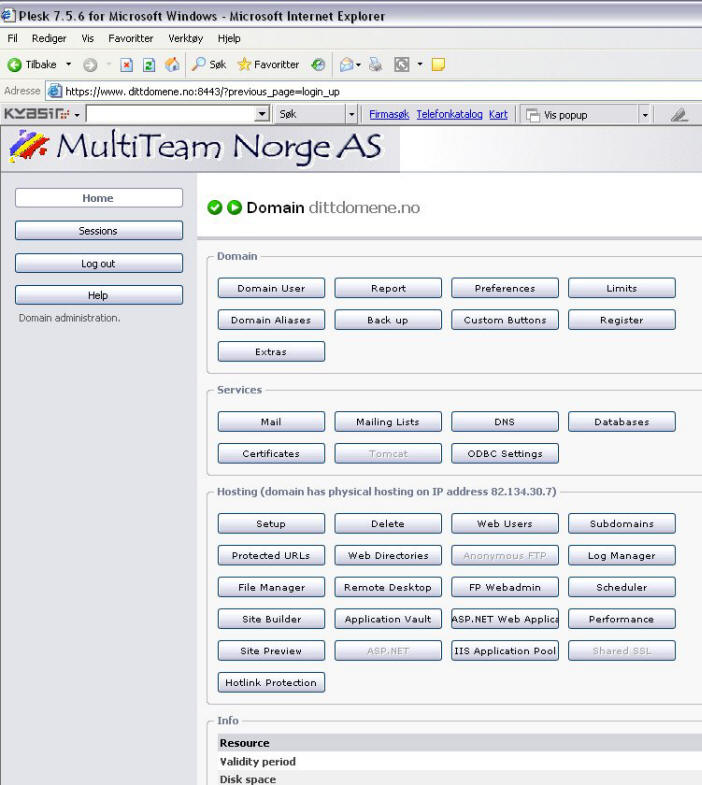Open Domain User settings
The width and height of the screenshot is (702, 785).
[271, 288]
